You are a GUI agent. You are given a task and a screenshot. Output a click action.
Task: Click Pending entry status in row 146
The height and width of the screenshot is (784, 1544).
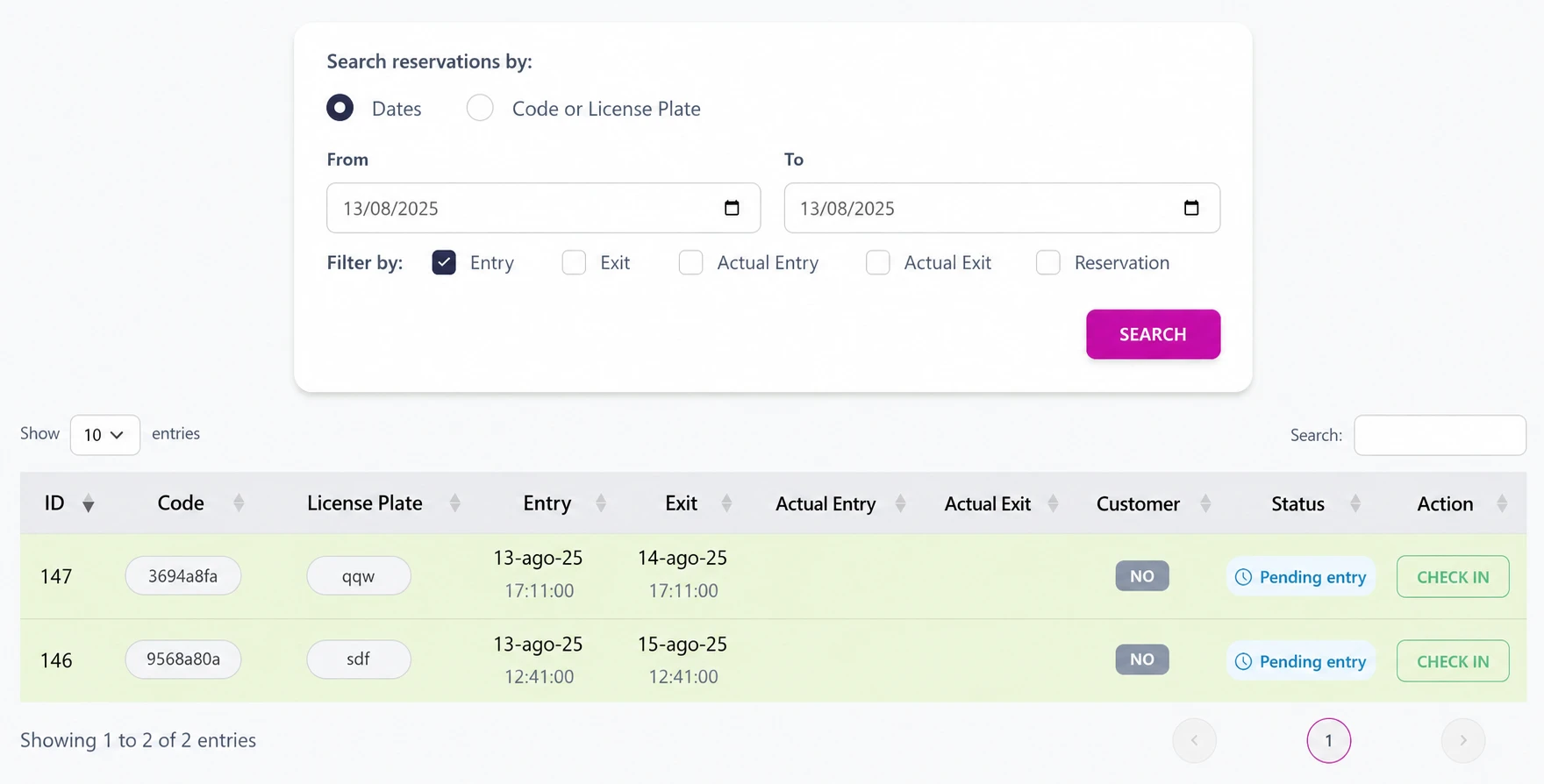click(1300, 661)
